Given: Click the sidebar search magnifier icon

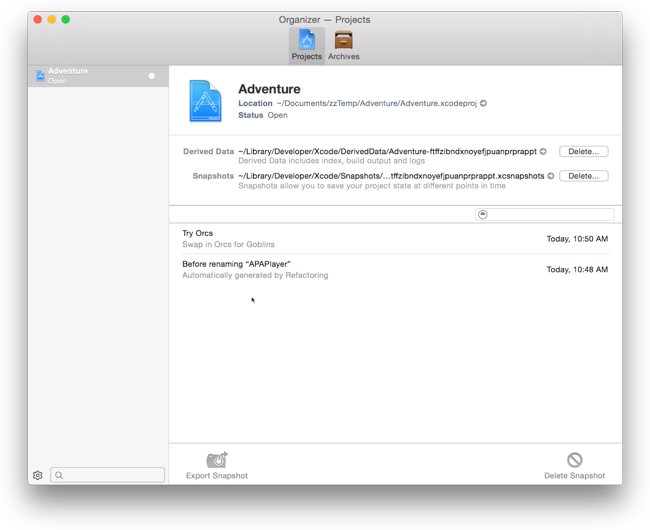Looking at the screenshot, I should (59, 475).
